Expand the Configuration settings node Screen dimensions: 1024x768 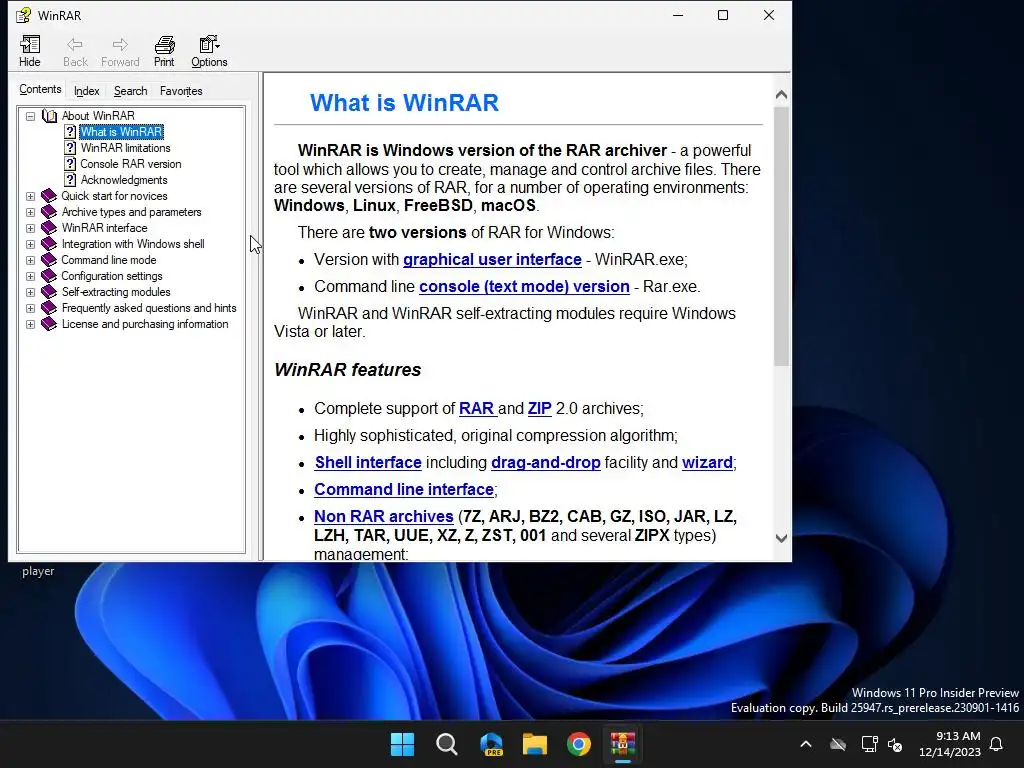[30, 276]
